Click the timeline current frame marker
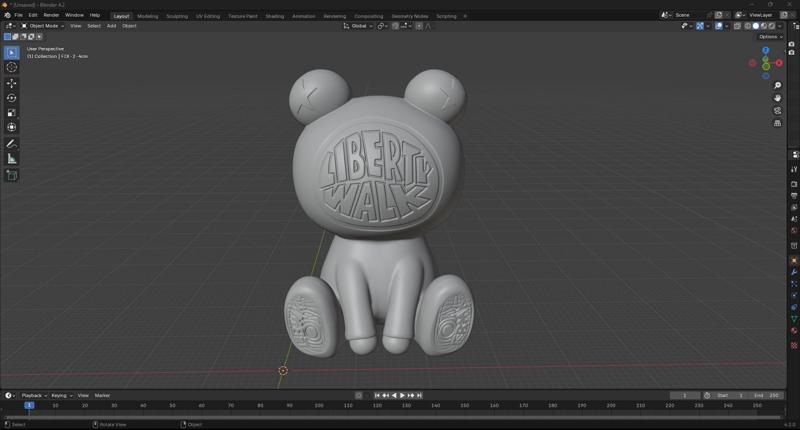Image resolution: width=800 pixels, height=430 pixels. tap(29, 405)
